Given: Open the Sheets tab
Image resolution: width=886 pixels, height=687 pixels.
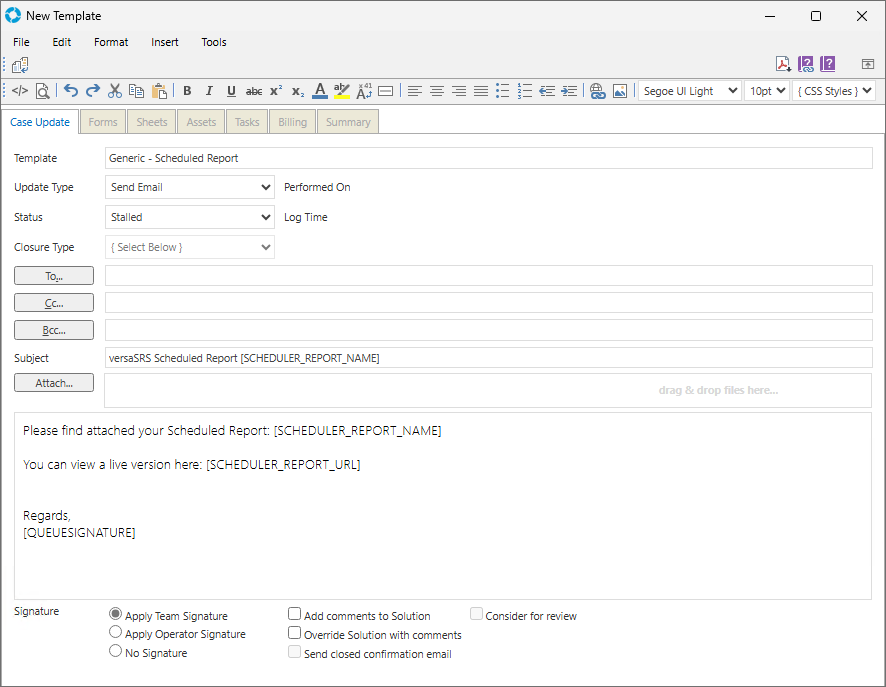Looking at the screenshot, I should click(x=152, y=122).
